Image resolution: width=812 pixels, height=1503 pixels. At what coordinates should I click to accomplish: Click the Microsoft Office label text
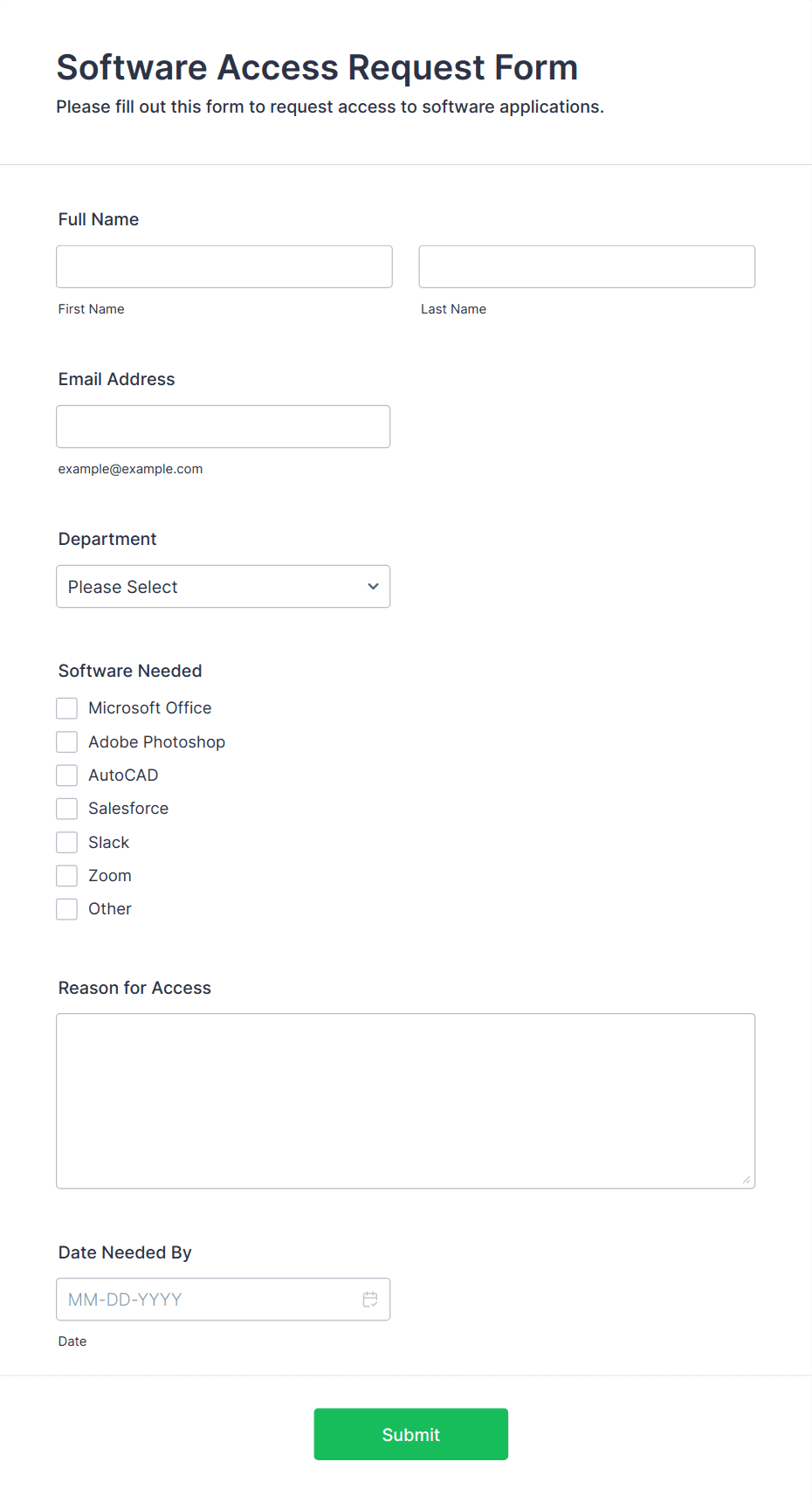pos(150,708)
